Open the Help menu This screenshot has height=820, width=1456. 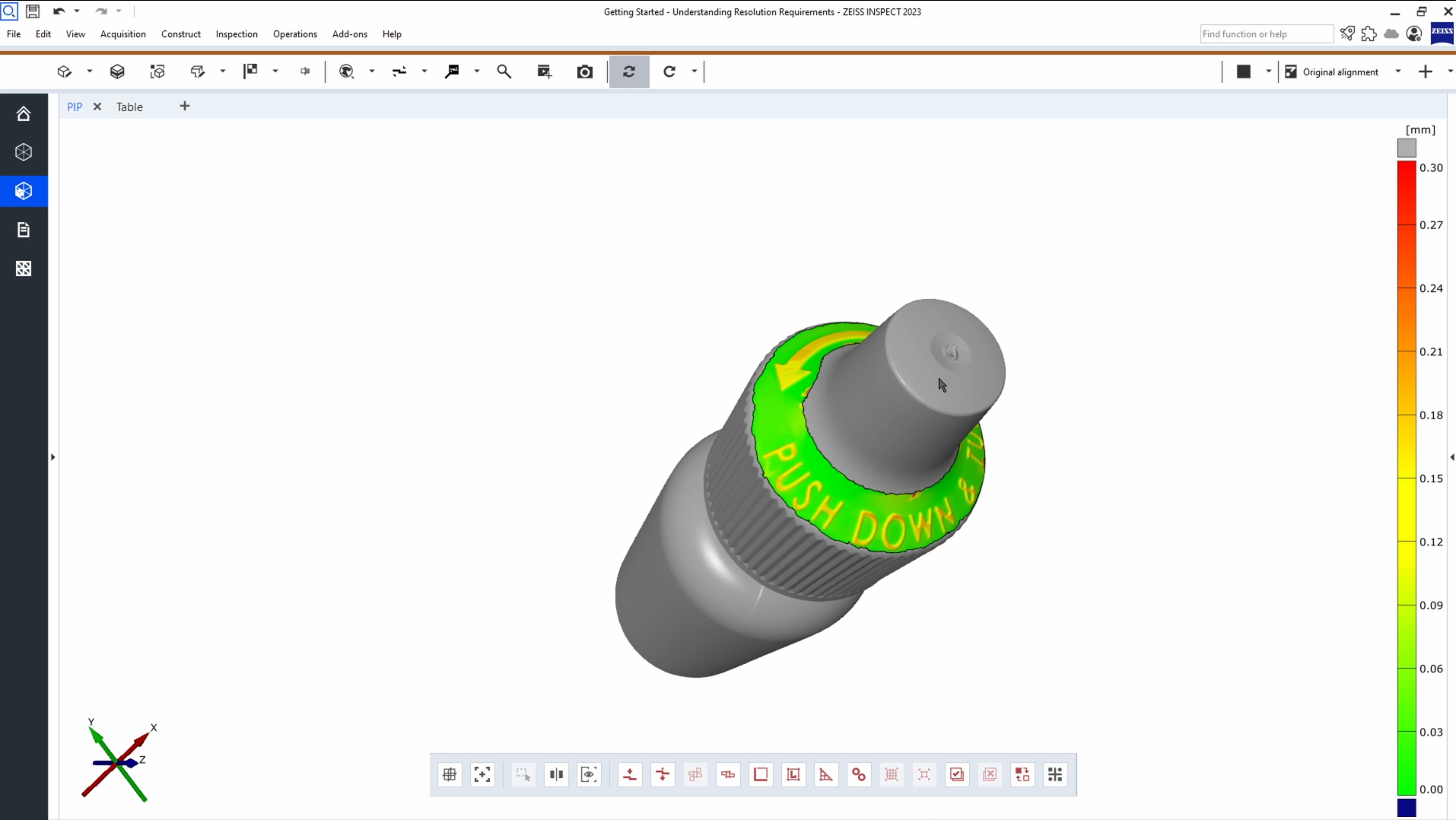click(392, 34)
